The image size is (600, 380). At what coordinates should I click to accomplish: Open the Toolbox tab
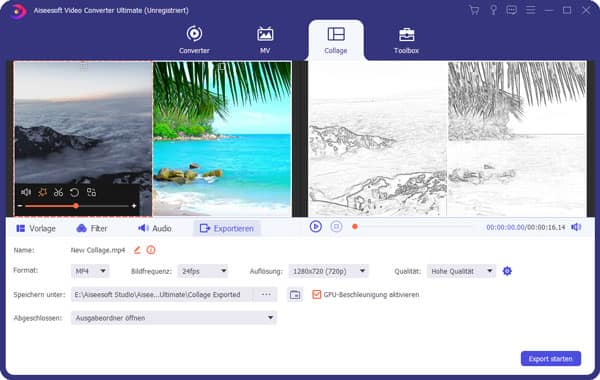(406, 40)
